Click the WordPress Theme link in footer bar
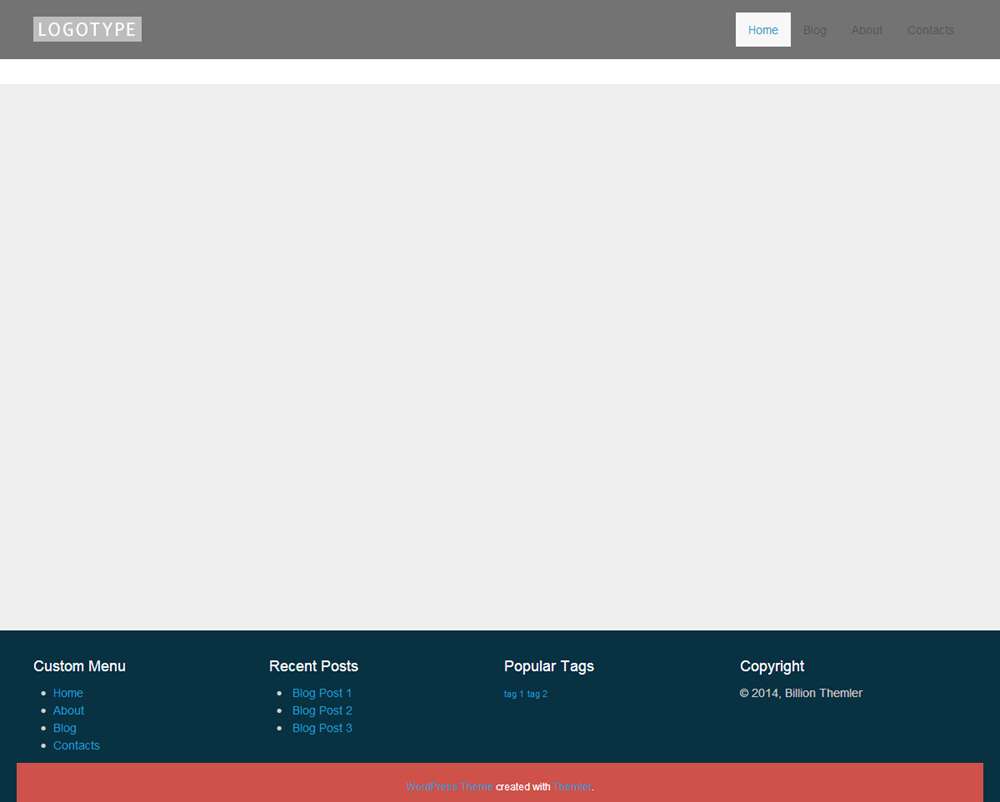The image size is (1000, 802). pos(448,787)
